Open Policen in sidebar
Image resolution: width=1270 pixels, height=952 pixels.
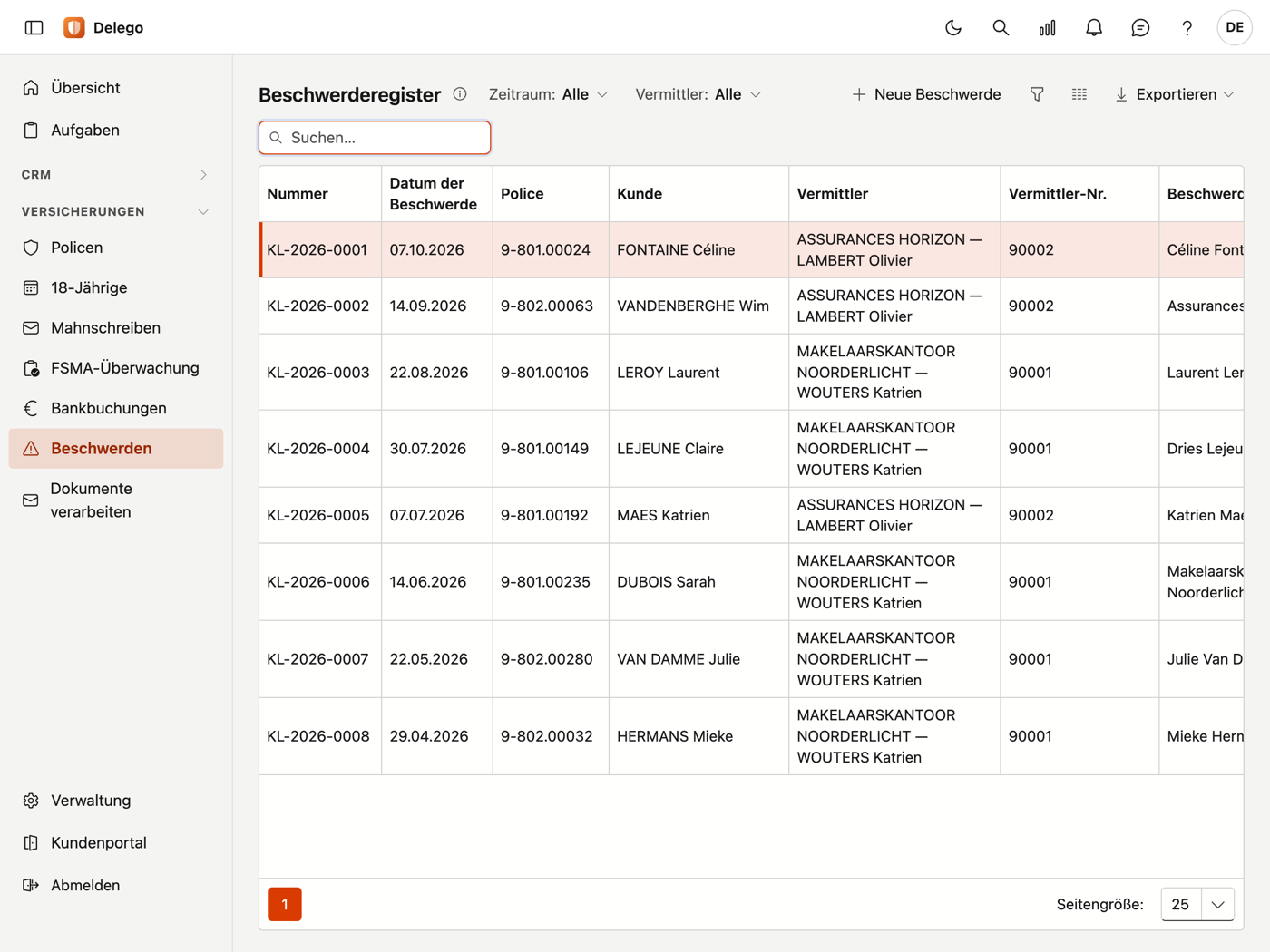[115, 248]
